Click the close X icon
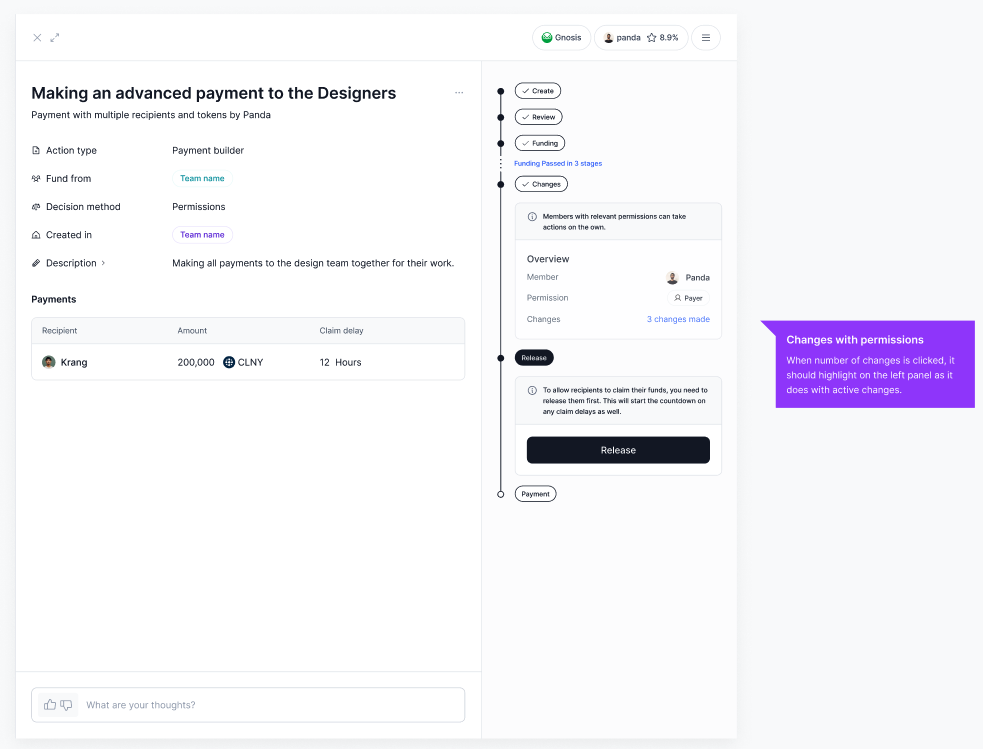 [x=37, y=38]
